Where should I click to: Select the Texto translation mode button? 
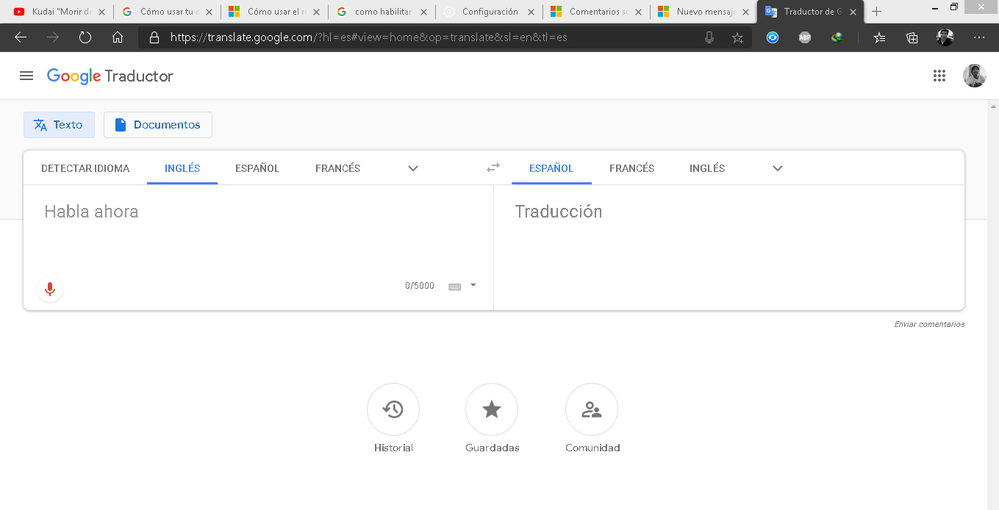(x=59, y=125)
